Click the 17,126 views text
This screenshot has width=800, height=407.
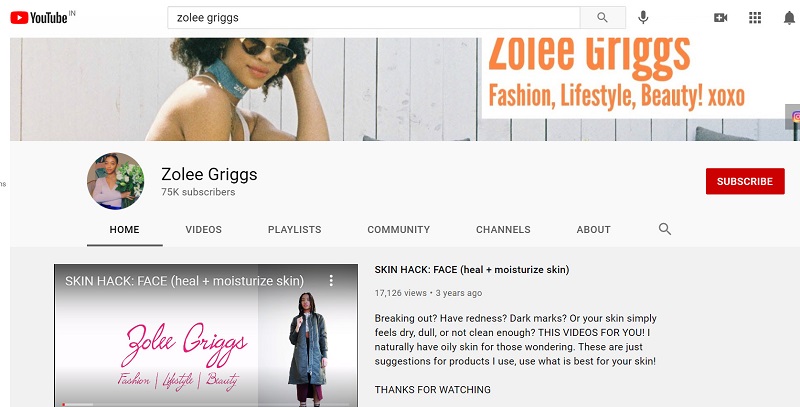(401, 293)
